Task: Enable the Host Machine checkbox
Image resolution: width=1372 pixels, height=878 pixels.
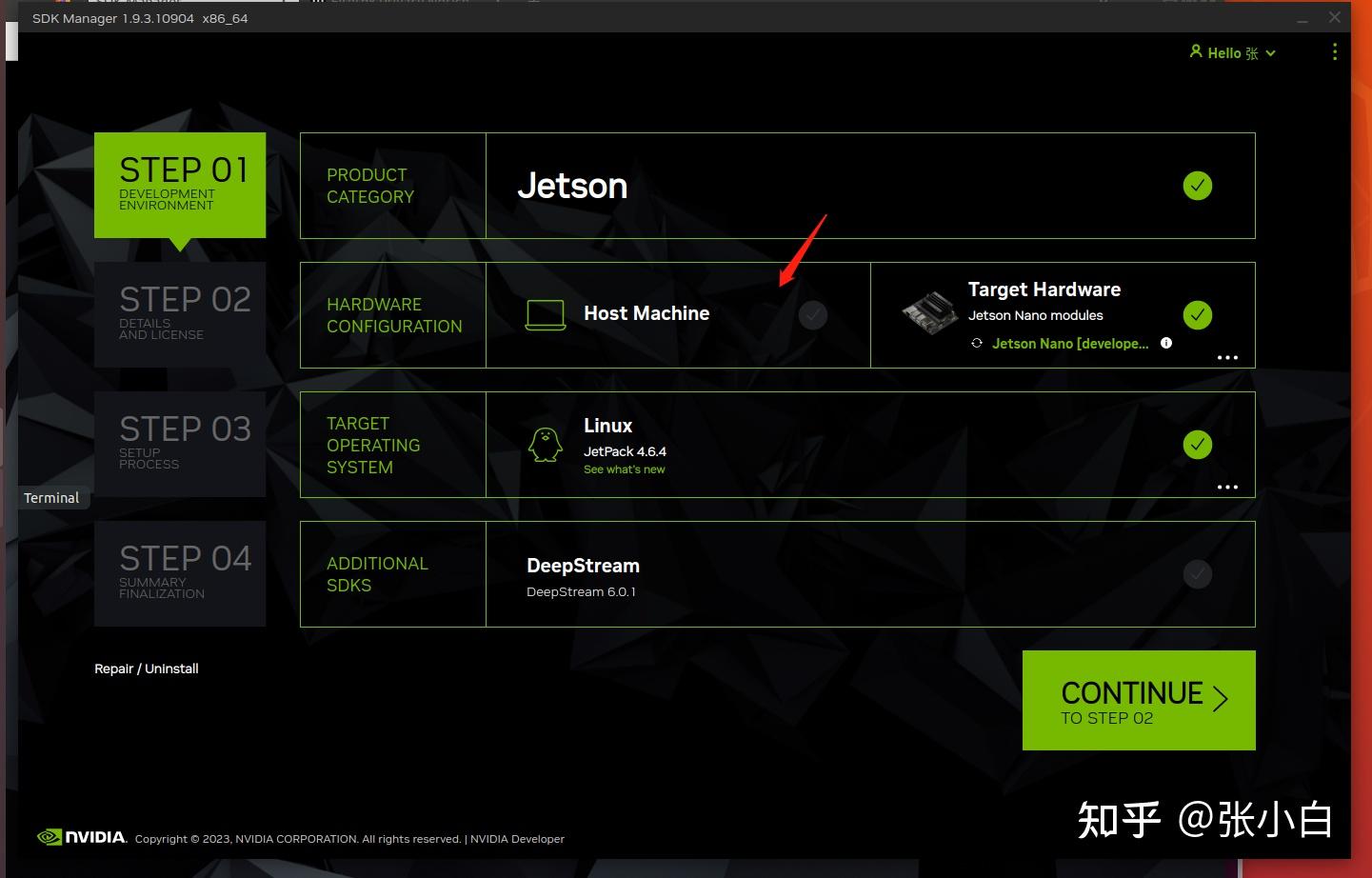Action: point(813,314)
